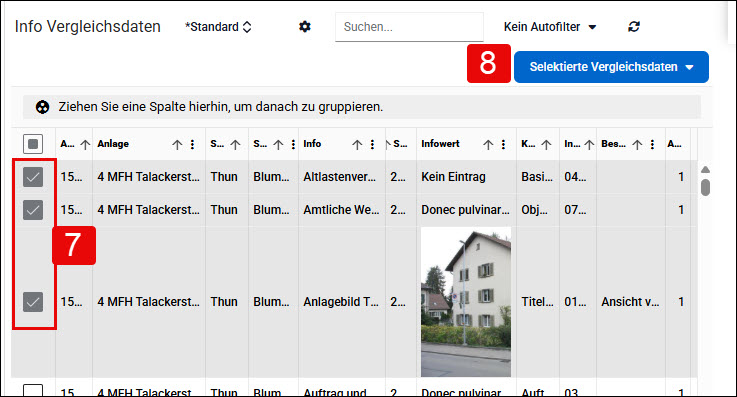The image size is (737, 397).
Task: Click sort arrow in Infowert column header
Action: pyautogui.click(x=488, y=144)
